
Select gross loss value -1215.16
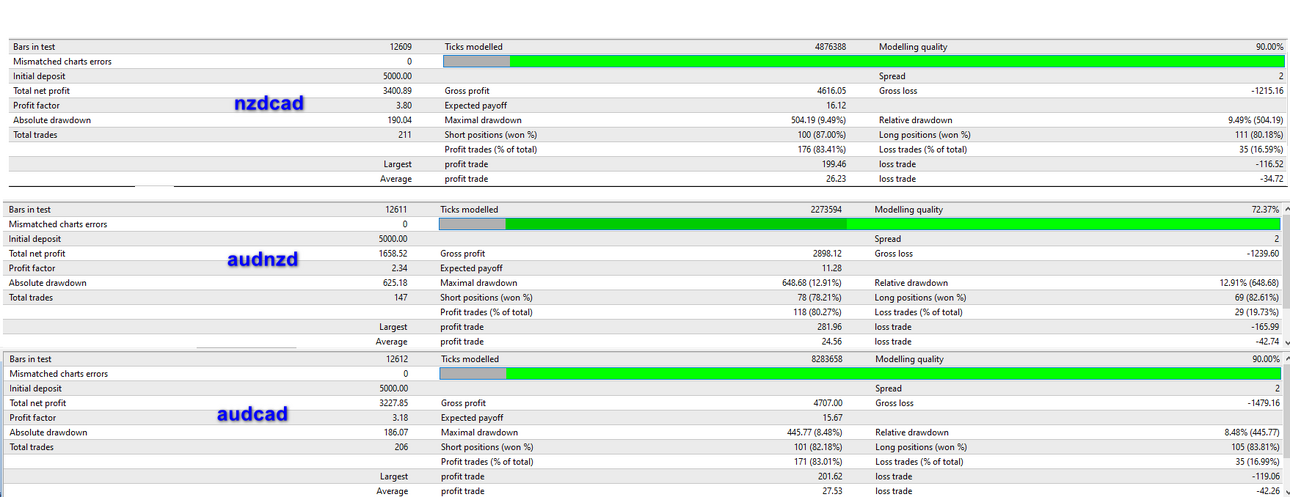tap(1265, 91)
